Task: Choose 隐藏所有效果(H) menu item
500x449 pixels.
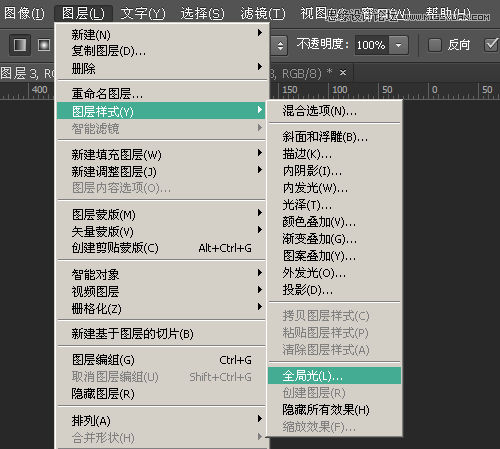Action: pos(334,410)
